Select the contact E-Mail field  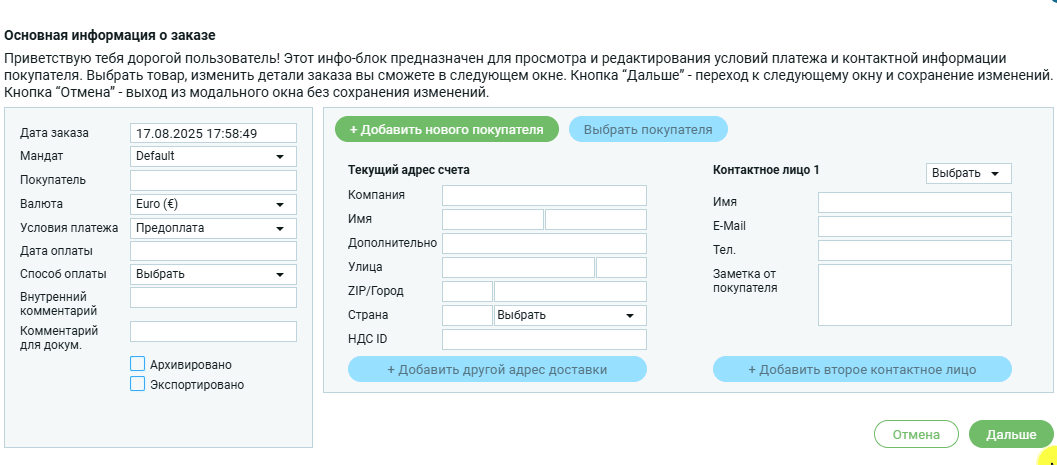coord(914,226)
